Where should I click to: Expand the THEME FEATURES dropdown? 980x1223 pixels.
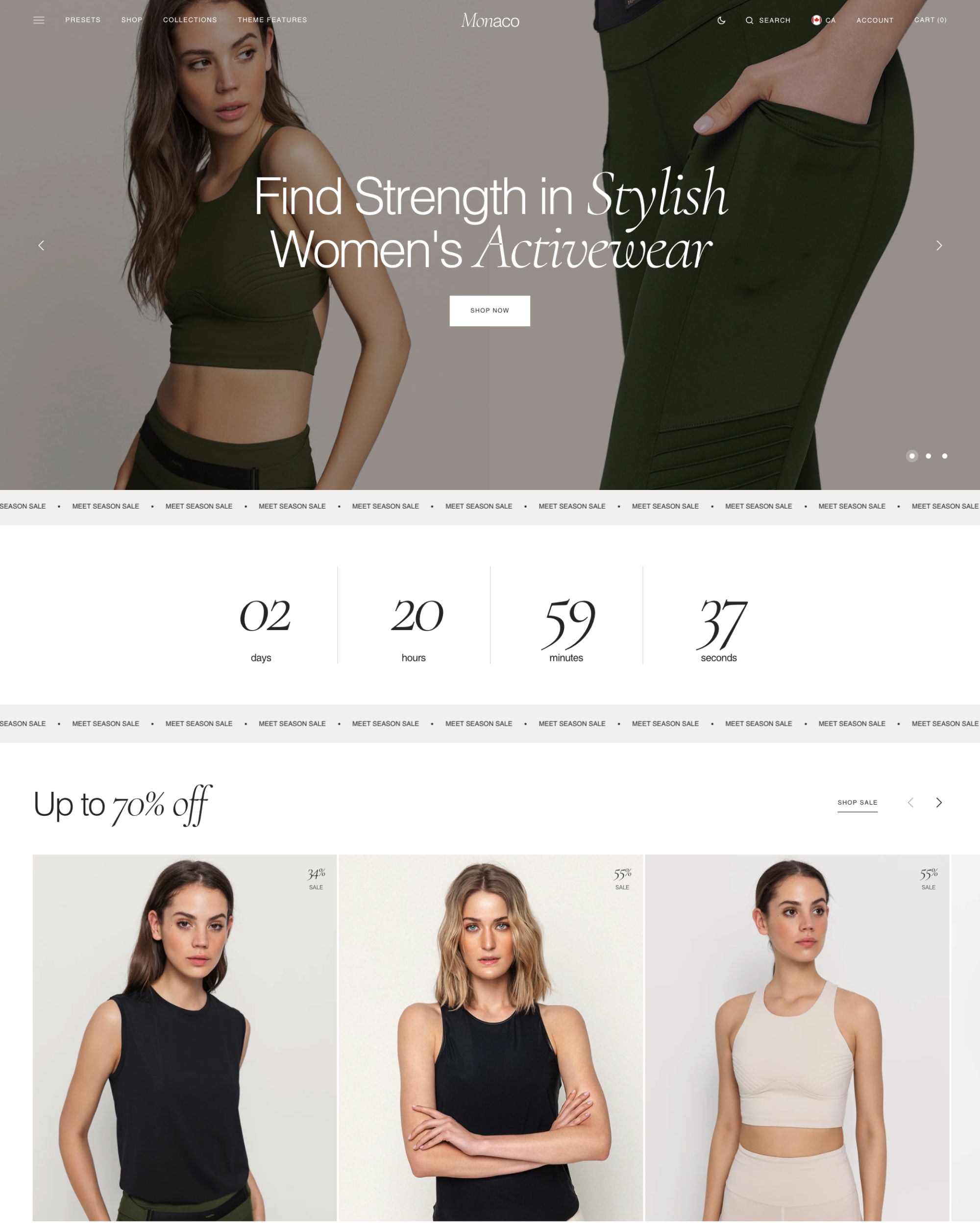273,20
